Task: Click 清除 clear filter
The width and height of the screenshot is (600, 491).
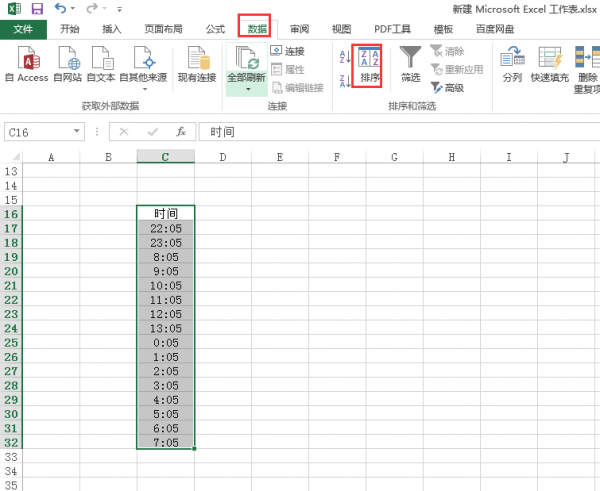Action: click(x=447, y=51)
